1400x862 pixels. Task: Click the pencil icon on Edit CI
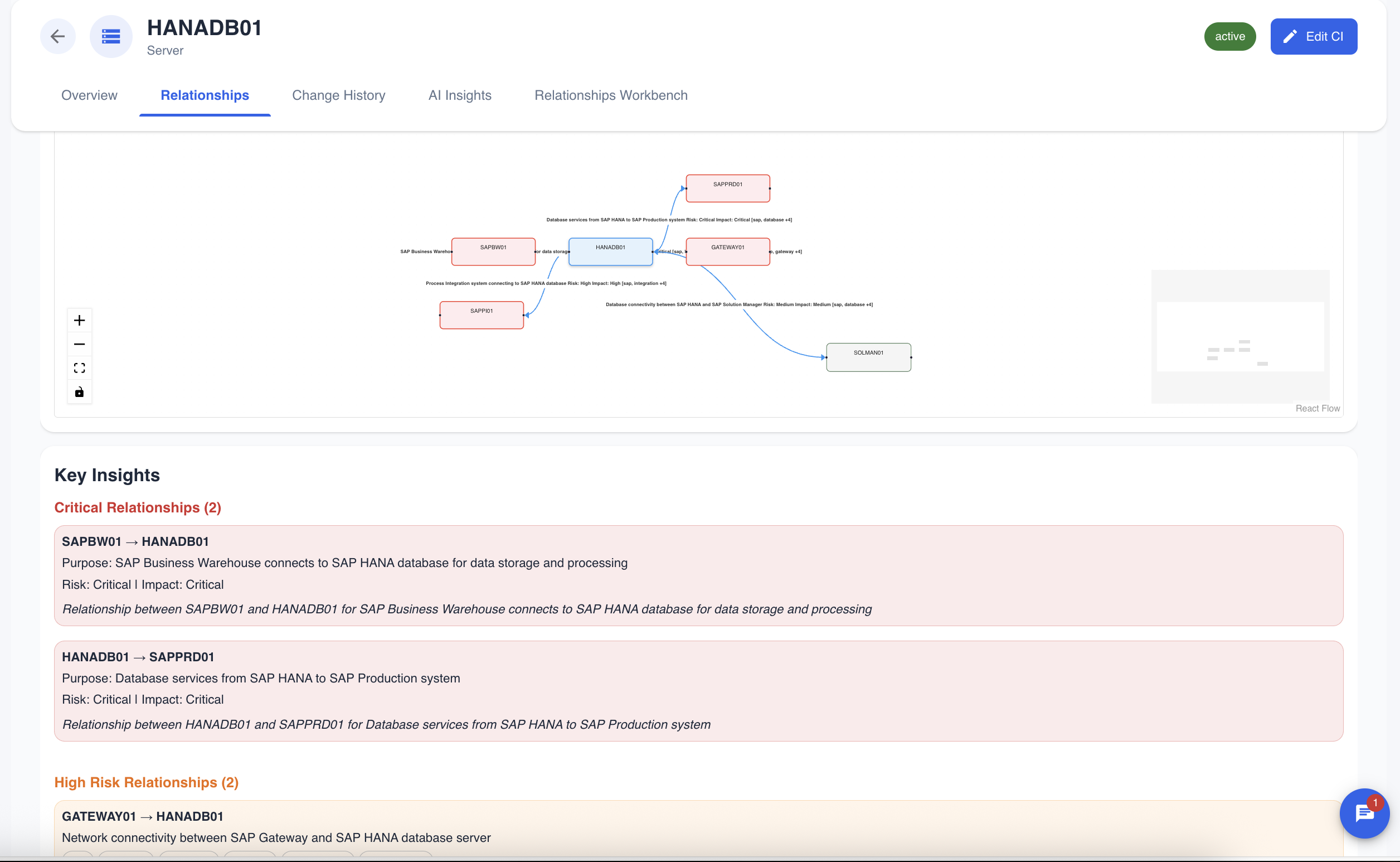pos(1291,36)
